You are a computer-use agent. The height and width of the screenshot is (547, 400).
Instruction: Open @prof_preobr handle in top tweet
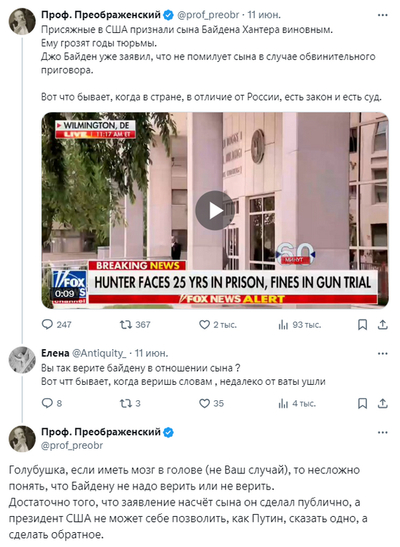[208, 15]
